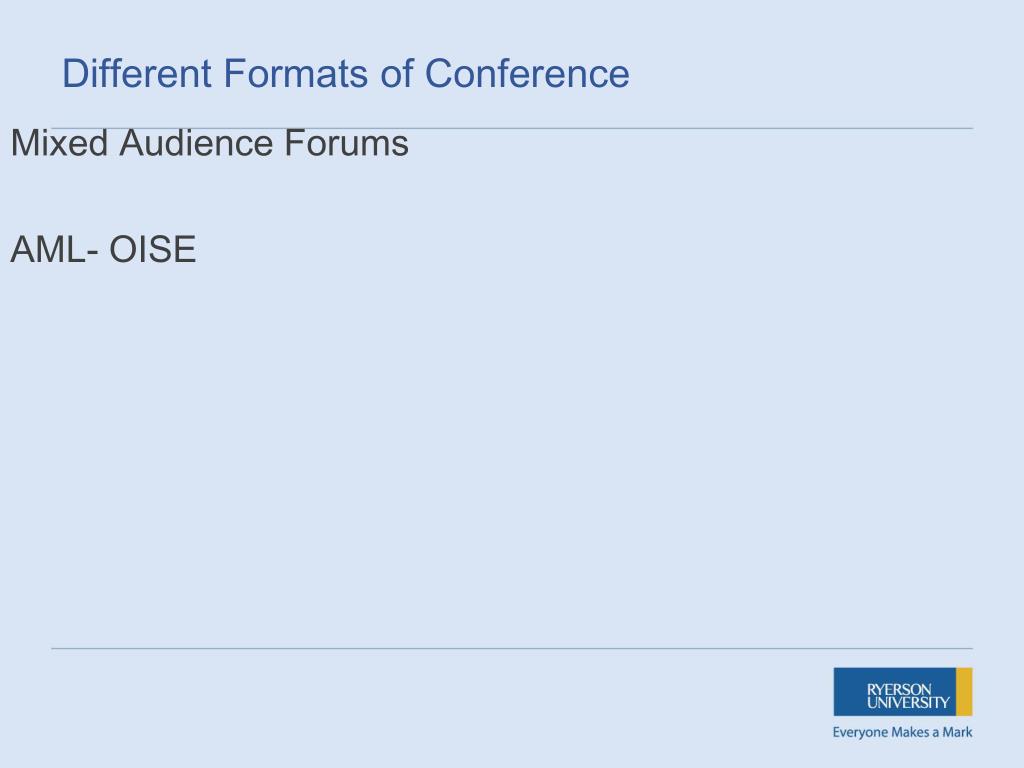Click the 'RYERSON' word inside the logo

pos(899,690)
